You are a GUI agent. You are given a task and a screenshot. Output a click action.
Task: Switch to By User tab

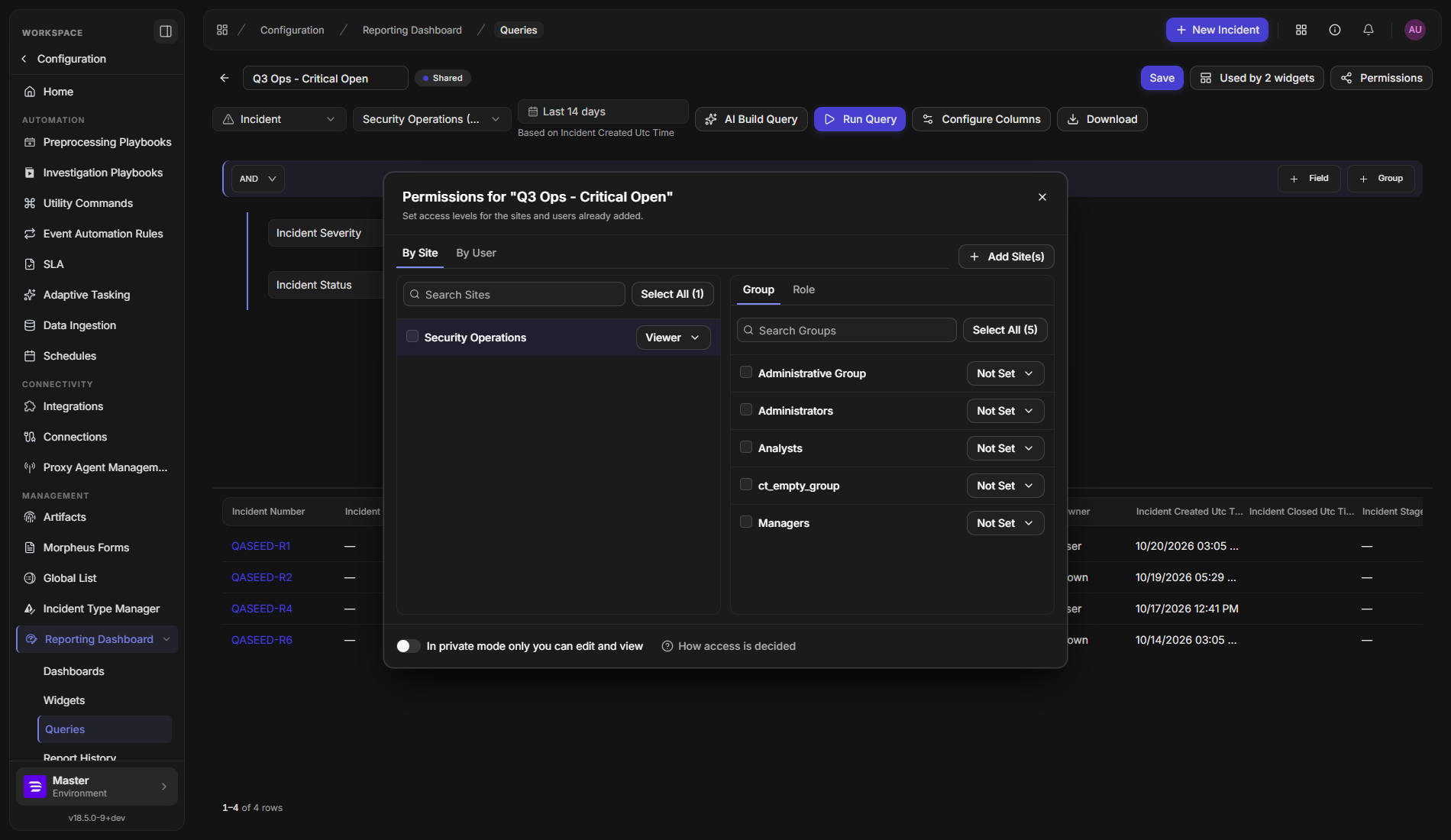pyautogui.click(x=476, y=253)
